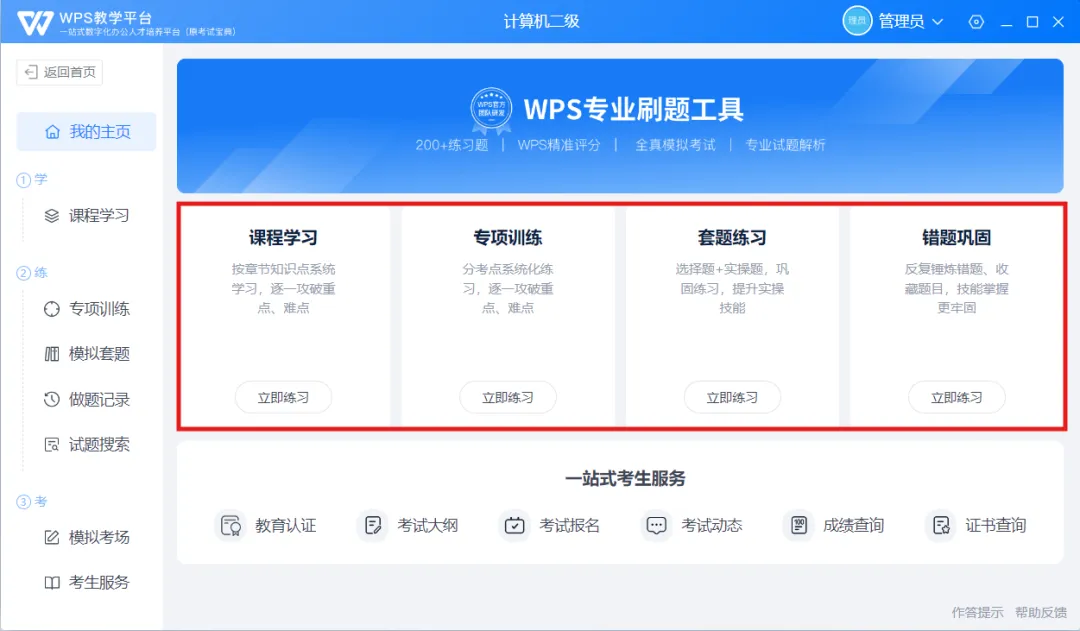Open the 帮助反馈 link
This screenshot has width=1080, height=631.
click(x=1041, y=612)
